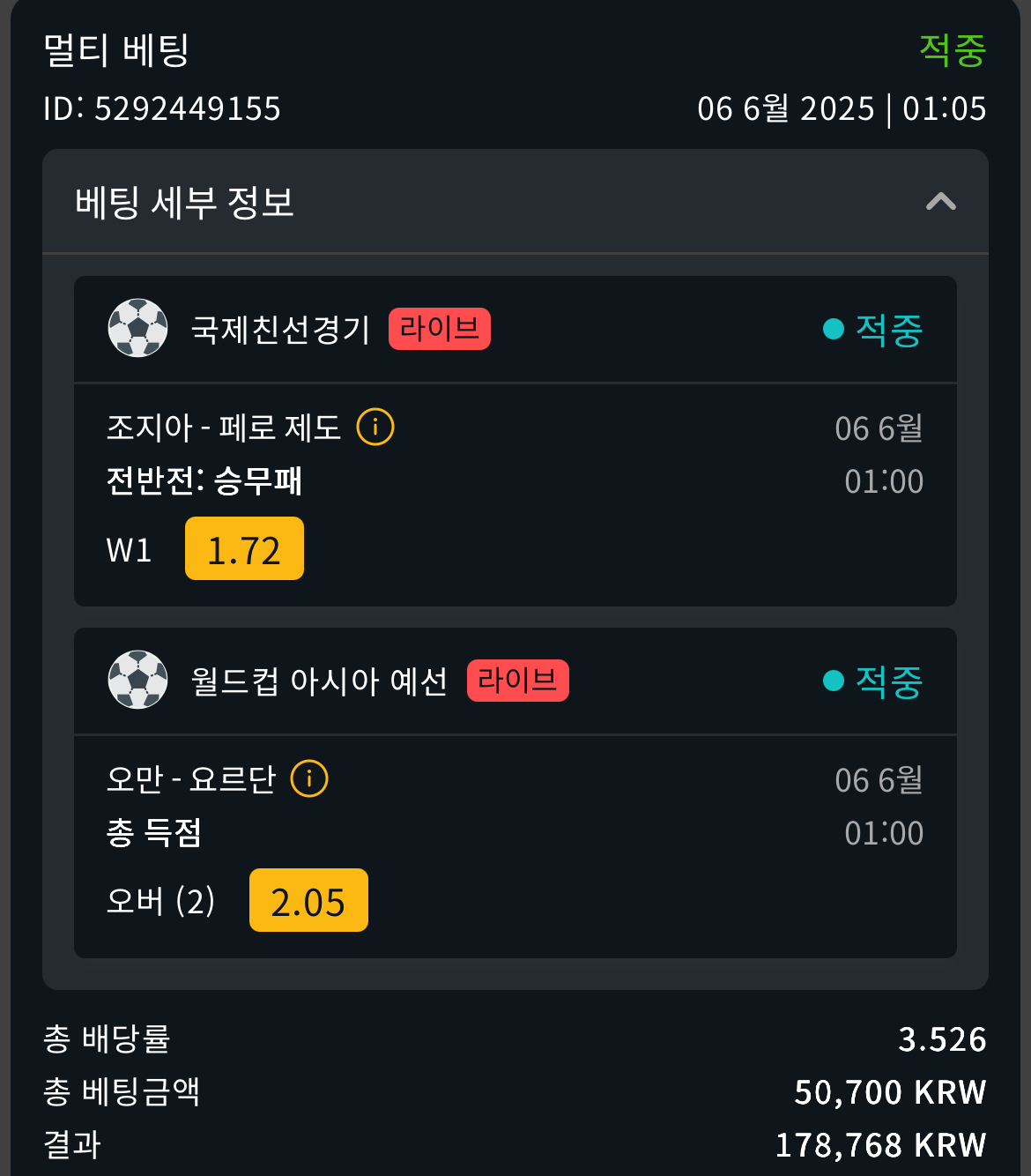The height and width of the screenshot is (1176, 1031).
Task: Select the 1.72 odds box
Action: click(244, 548)
